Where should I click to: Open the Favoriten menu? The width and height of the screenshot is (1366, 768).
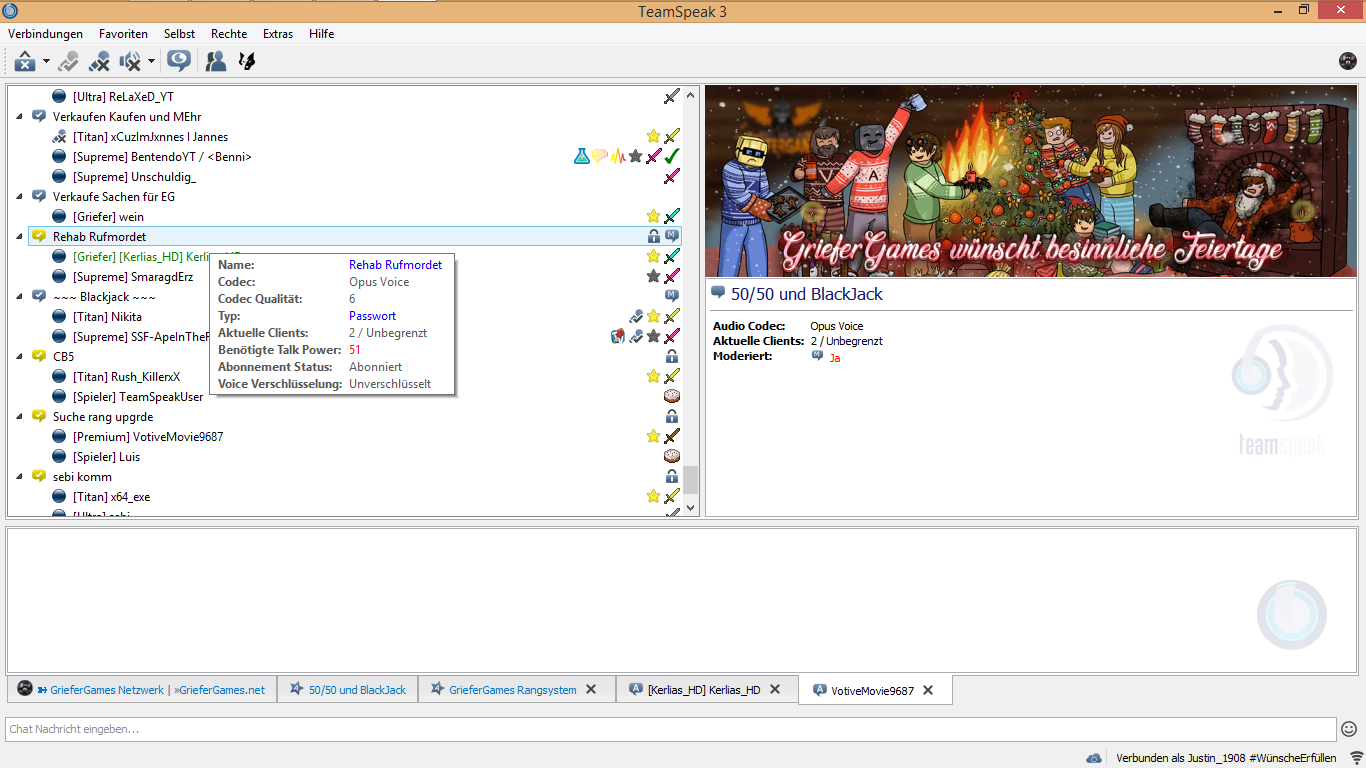coord(123,34)
